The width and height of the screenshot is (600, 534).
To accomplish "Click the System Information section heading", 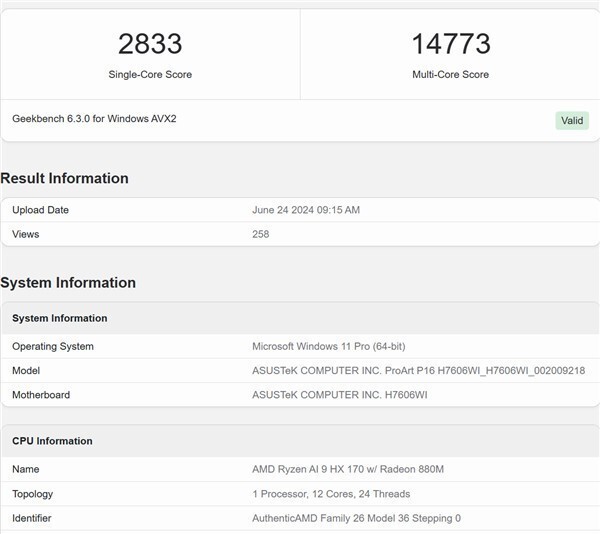I will click(x=68, y=282).
